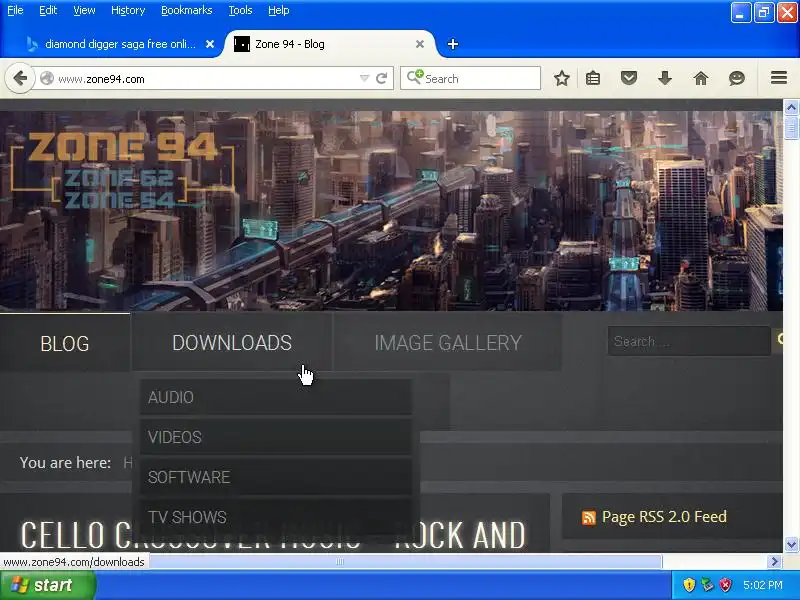Open the Help menu
800x600 pixels.
coord(279,10)
